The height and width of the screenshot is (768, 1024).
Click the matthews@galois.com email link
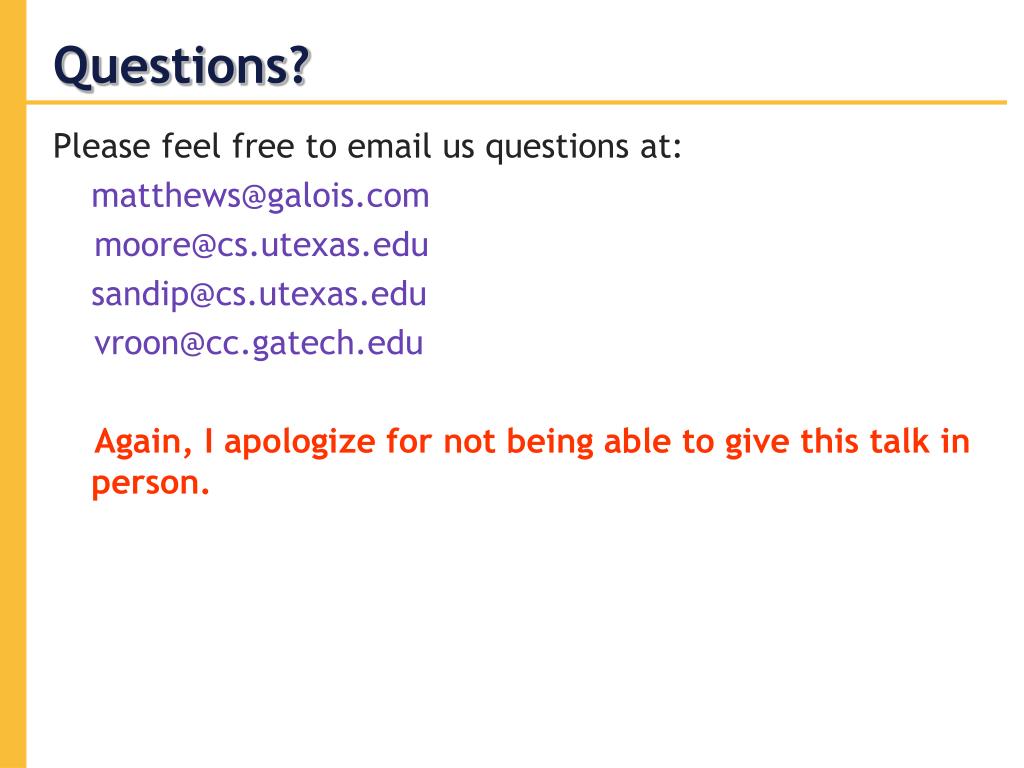[260, 197]
